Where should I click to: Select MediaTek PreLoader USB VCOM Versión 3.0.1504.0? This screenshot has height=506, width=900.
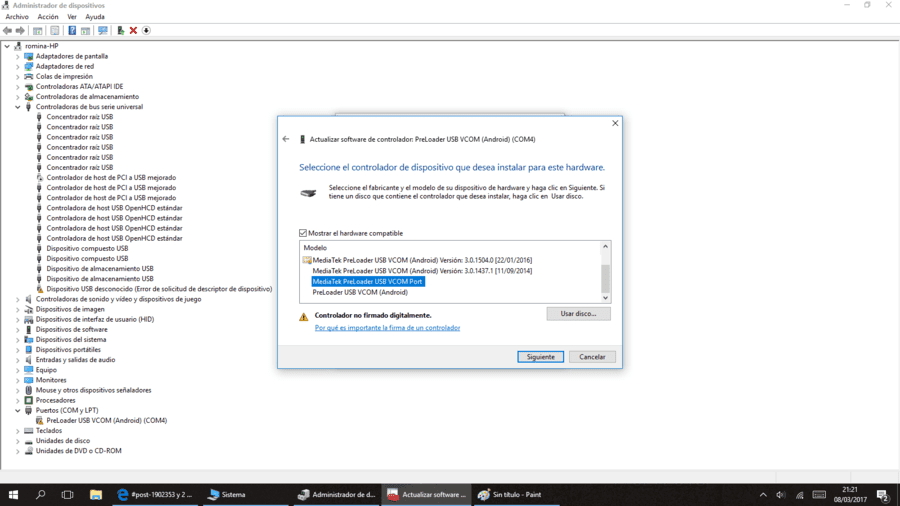click(x=422, y=260)
